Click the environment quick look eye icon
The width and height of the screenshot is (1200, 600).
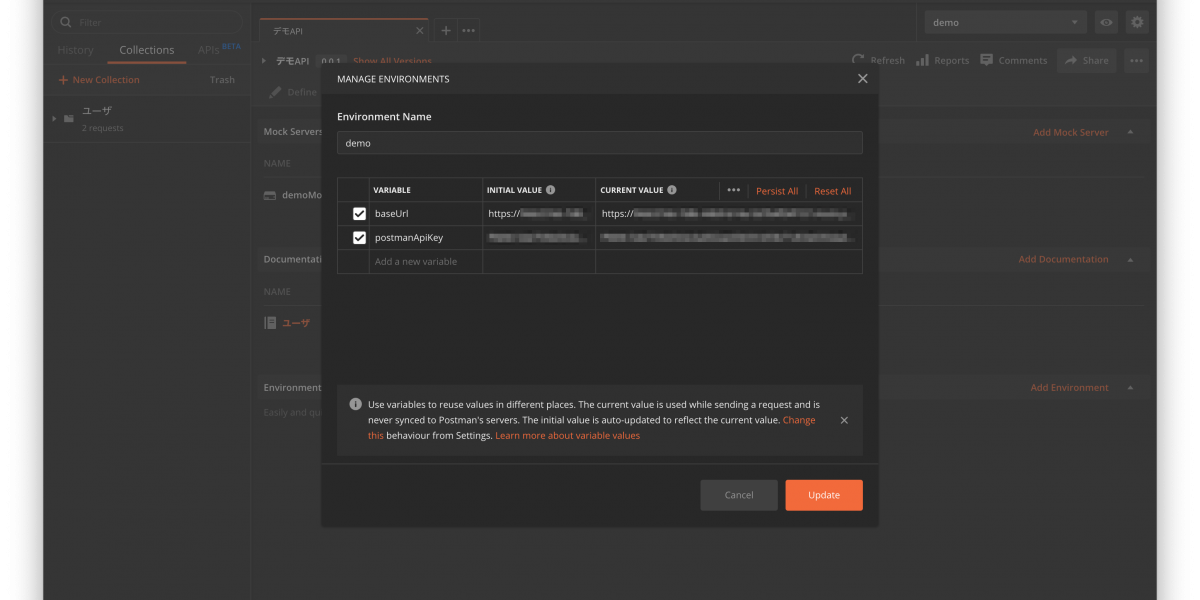click(1106, 22)
